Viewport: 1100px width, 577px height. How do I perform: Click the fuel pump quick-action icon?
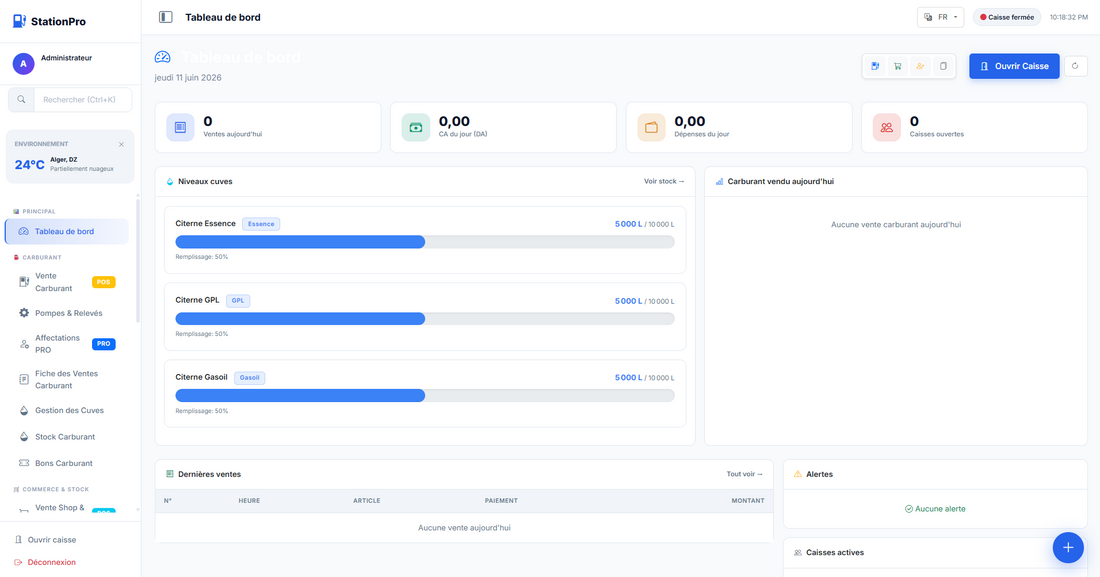(x=875, y=66)
